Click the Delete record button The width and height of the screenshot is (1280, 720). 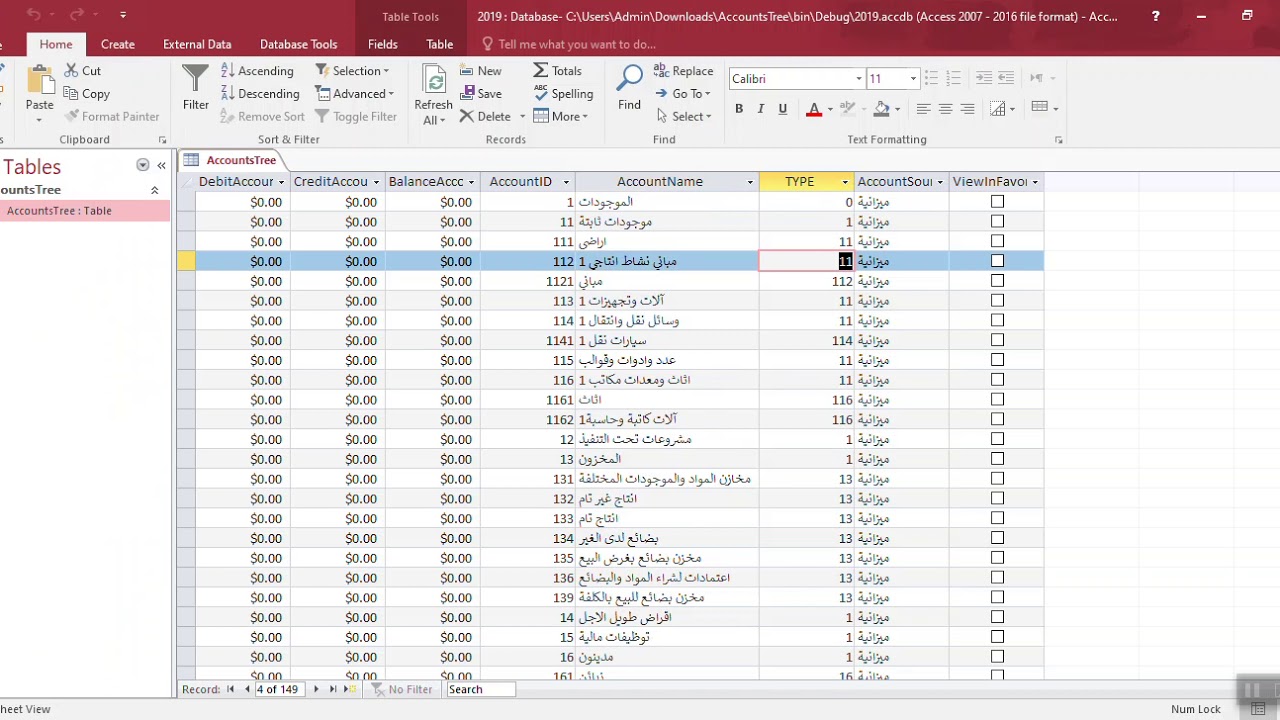click(x=486, y=117)
